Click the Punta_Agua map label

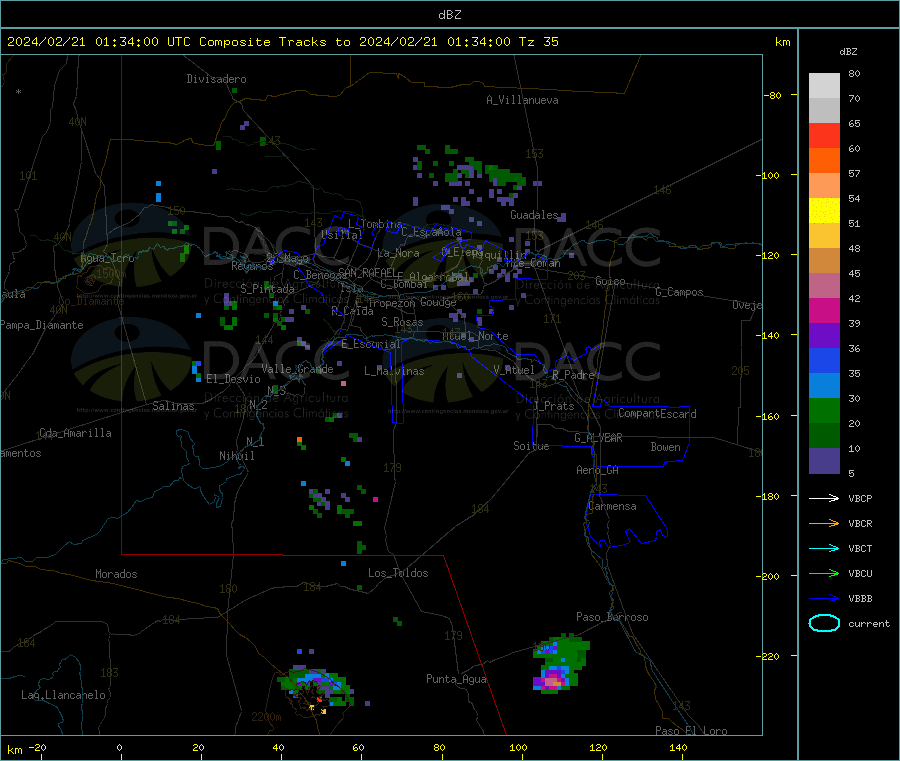click(x=456, y=679)
